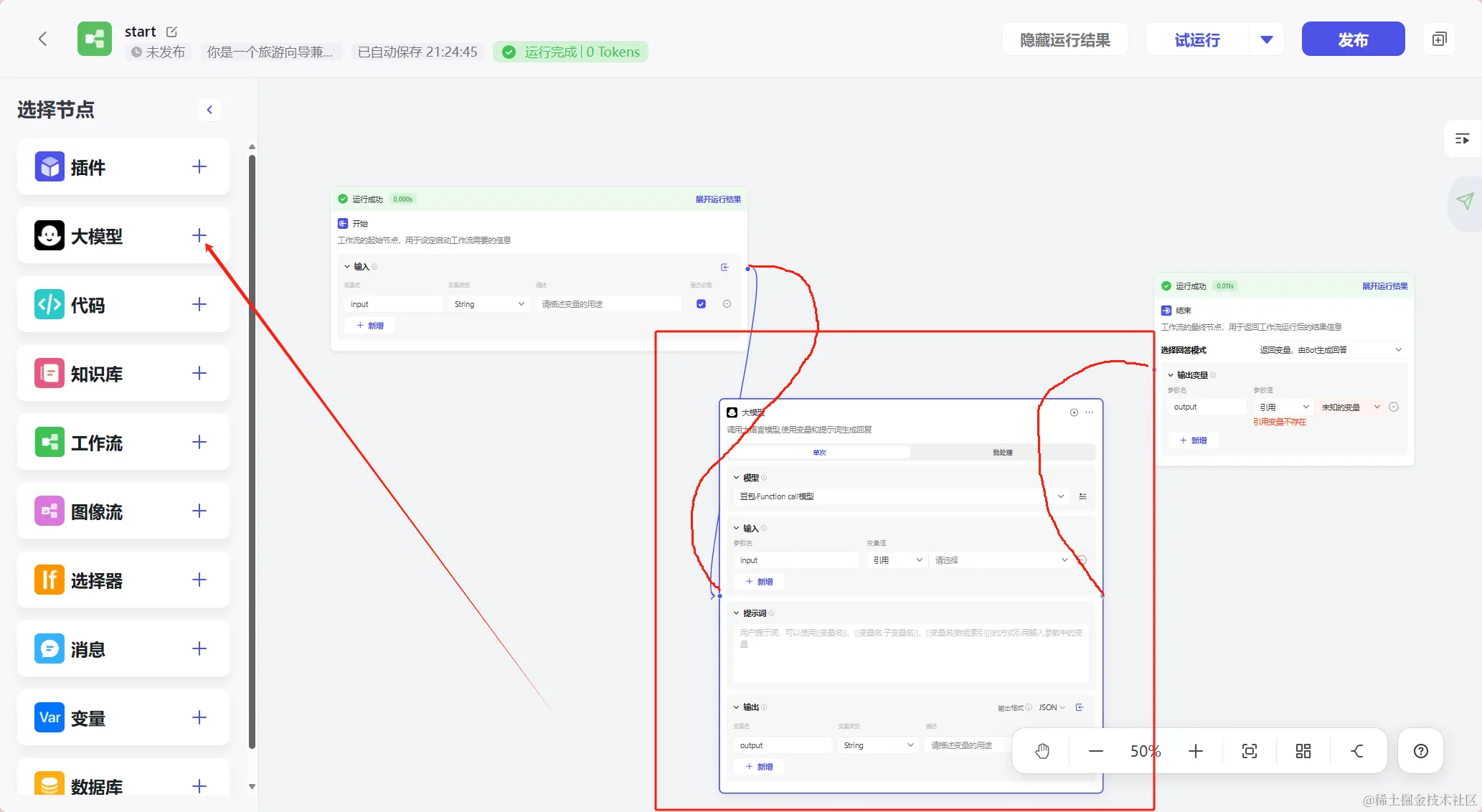Switch to 批处理 batch mode tab

(x=1002, y=453)
